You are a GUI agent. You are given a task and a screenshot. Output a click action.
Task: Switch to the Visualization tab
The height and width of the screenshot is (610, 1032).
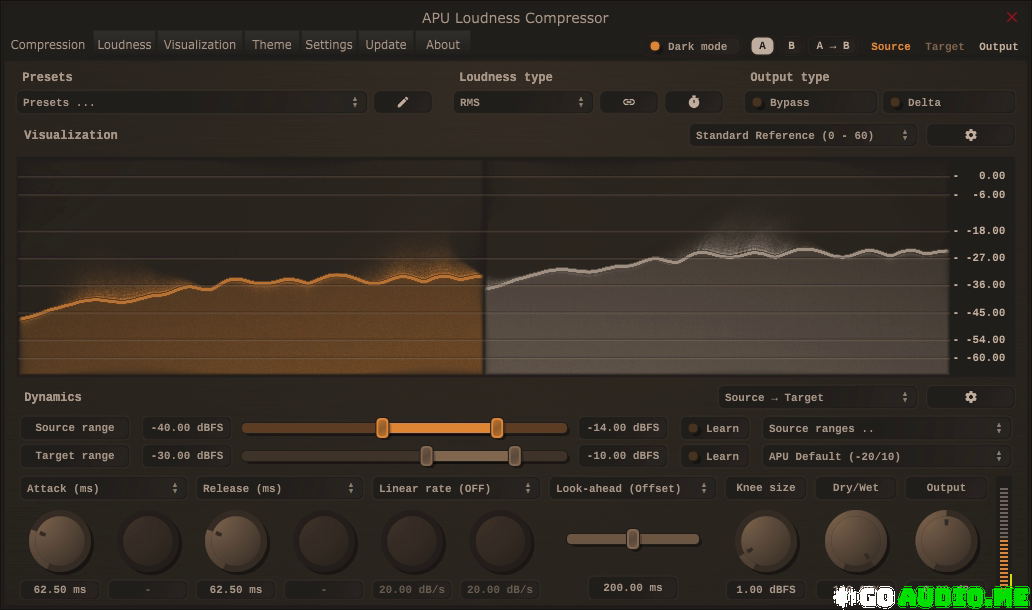point(199,45)
